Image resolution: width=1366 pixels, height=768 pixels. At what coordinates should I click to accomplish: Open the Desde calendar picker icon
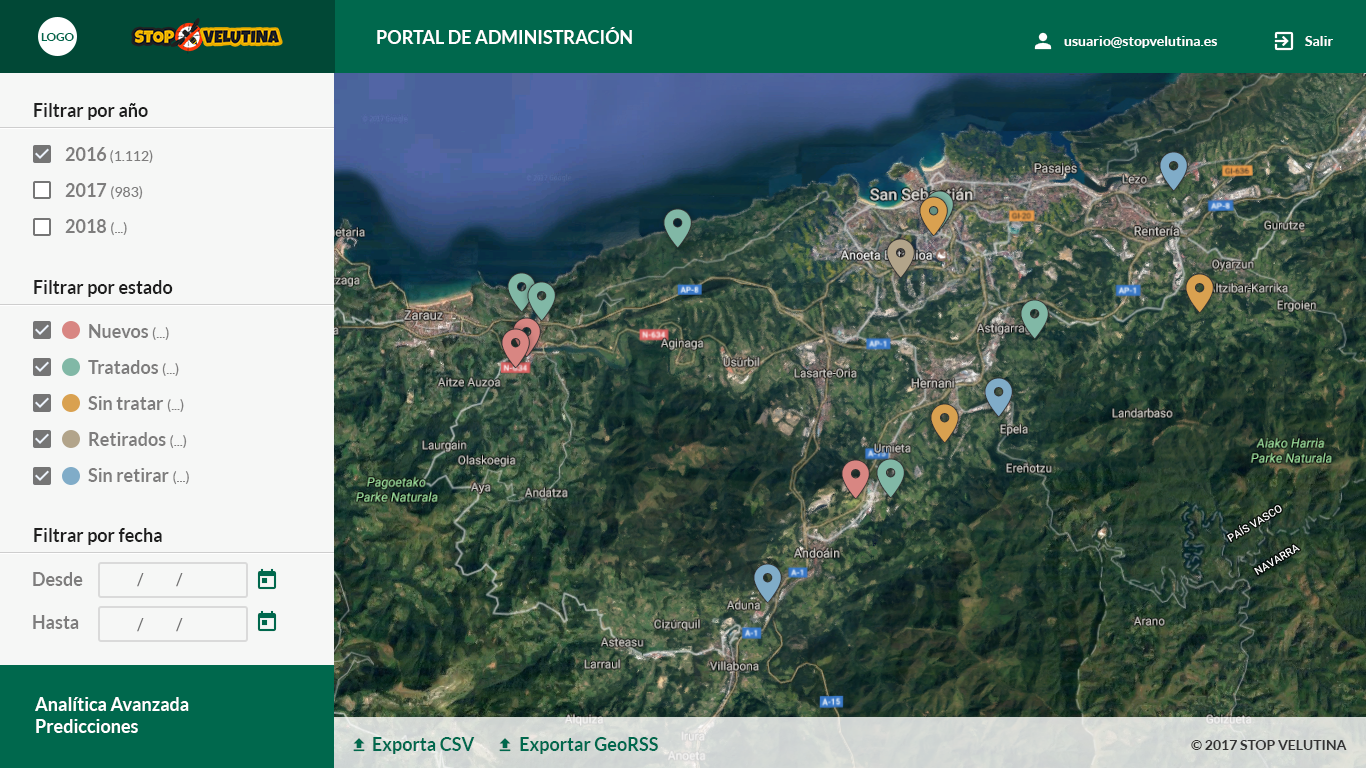click(x=267, y=579)
